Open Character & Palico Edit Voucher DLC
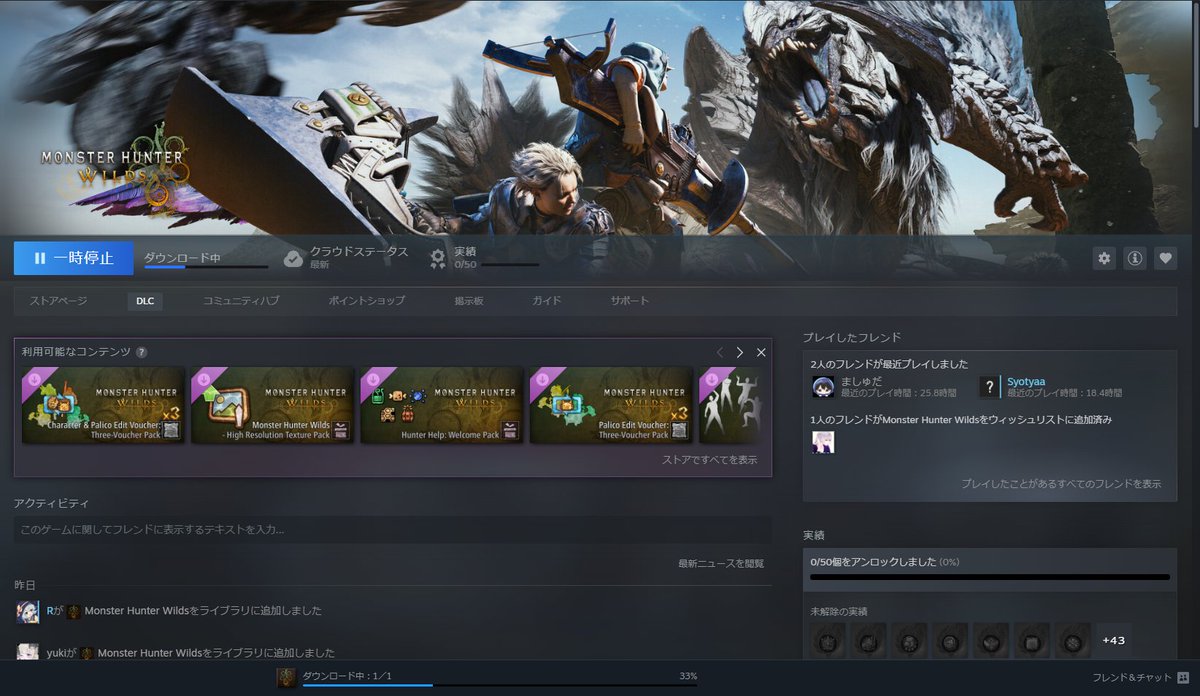 [104, 405]
